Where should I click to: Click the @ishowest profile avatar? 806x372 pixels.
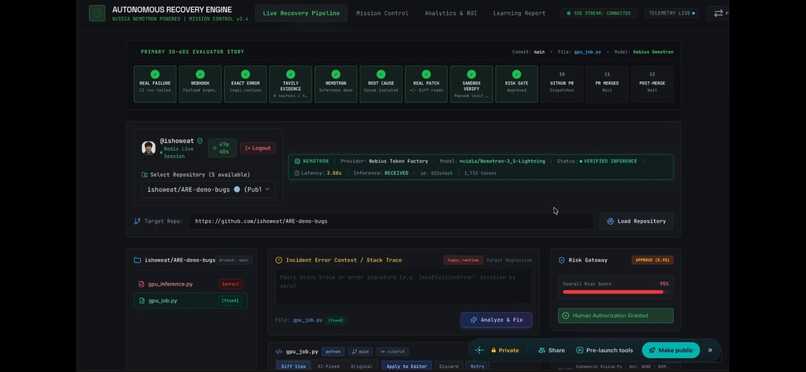coord(149,148)
